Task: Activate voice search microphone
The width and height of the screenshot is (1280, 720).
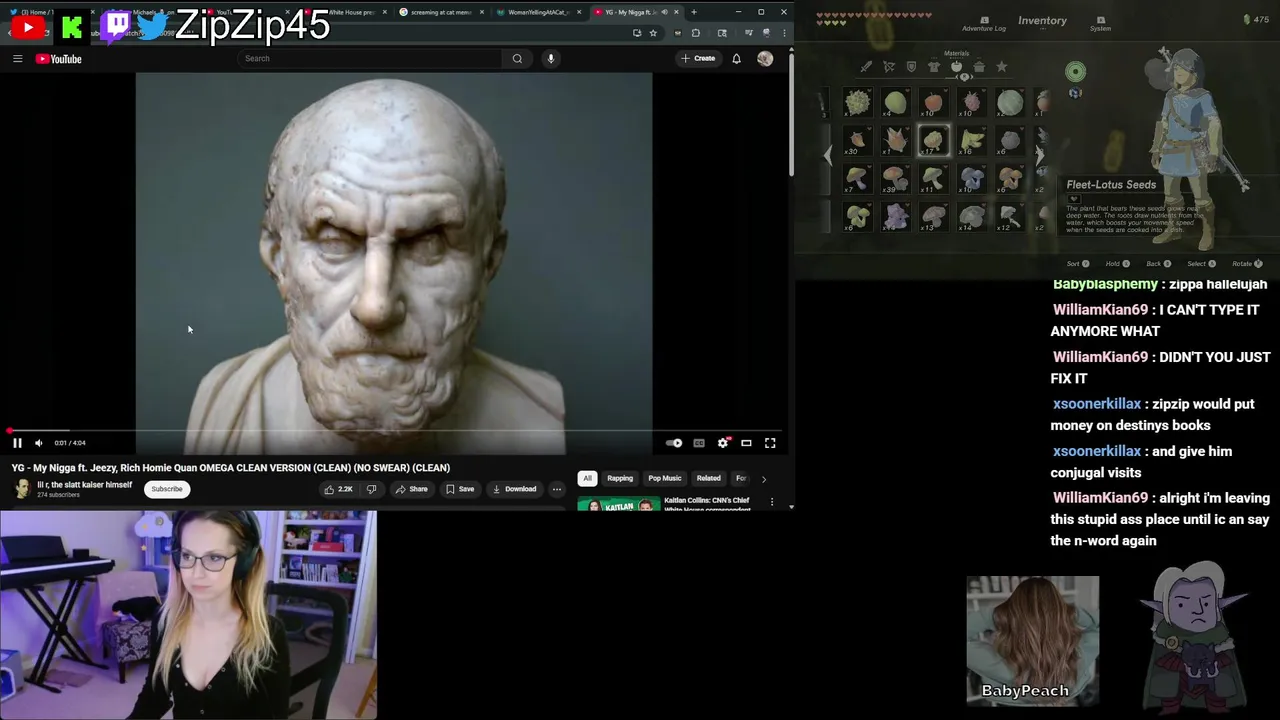Action: (550, 58)
